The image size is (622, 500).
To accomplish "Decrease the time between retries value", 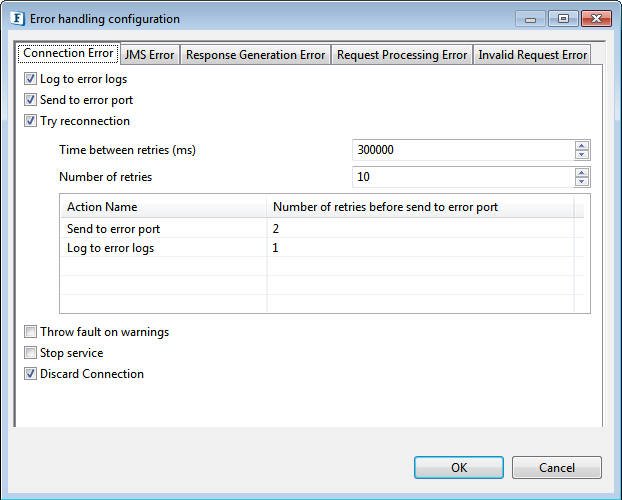I will coord(582,155).
